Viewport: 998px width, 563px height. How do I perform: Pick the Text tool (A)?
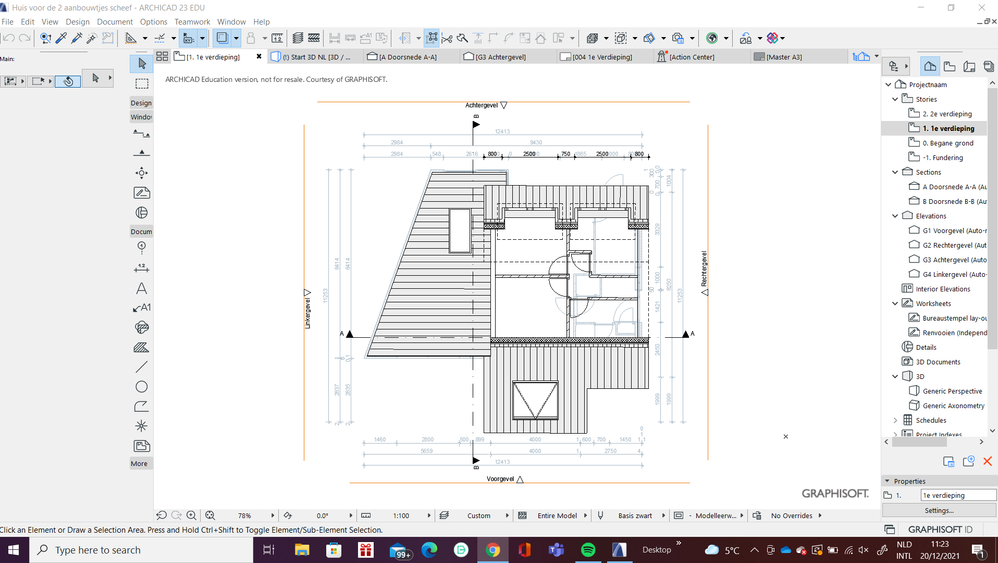(141, 288)
